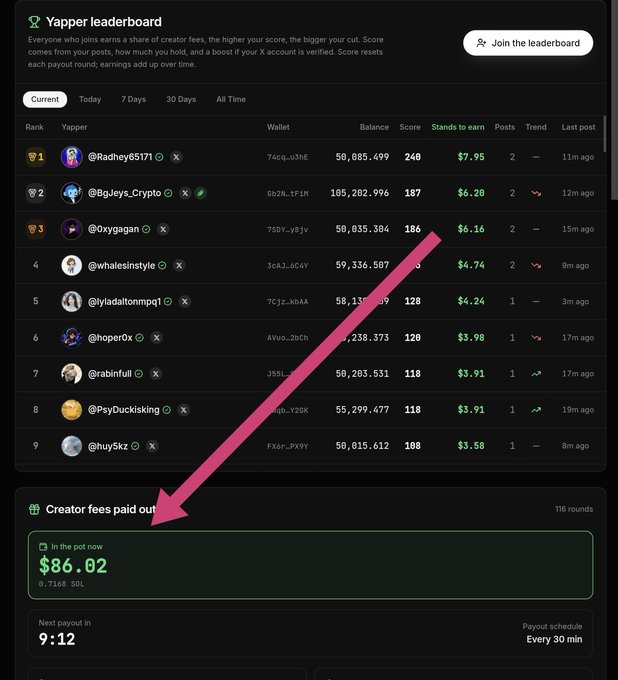Click verified check badge beside @Radhey65171
This screenshot has height=680, width=618.
click(160, 157)
